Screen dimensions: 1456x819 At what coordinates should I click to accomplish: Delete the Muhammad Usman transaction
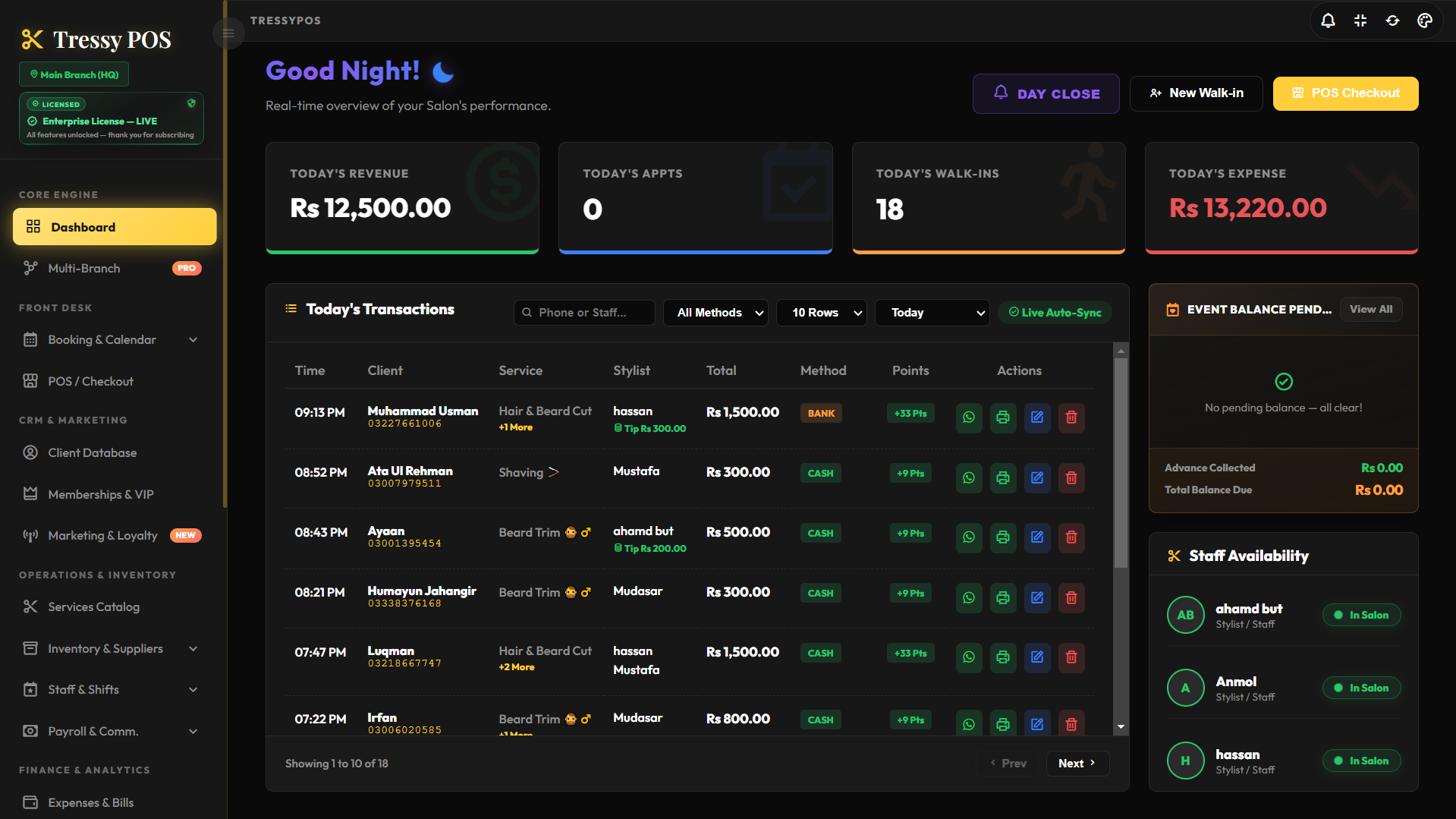[1071, 417]
